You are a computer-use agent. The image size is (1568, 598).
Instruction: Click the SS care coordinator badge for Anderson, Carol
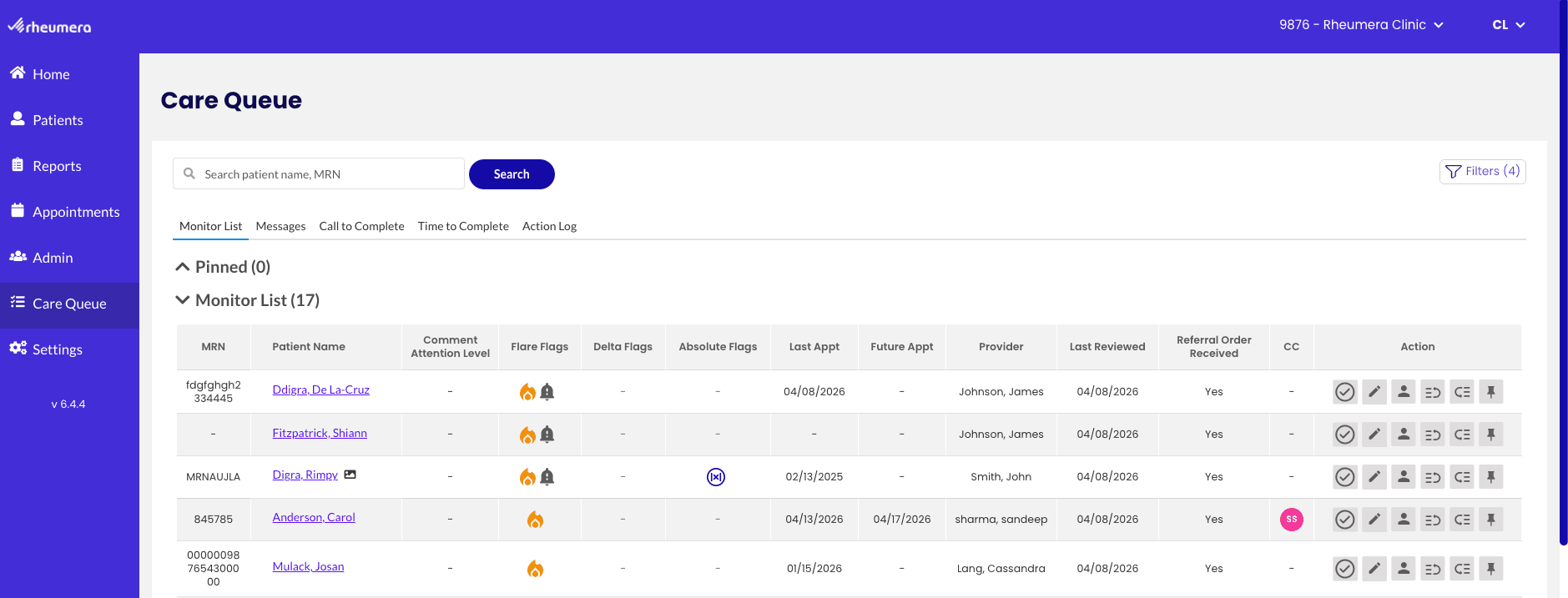[1291, 519]
